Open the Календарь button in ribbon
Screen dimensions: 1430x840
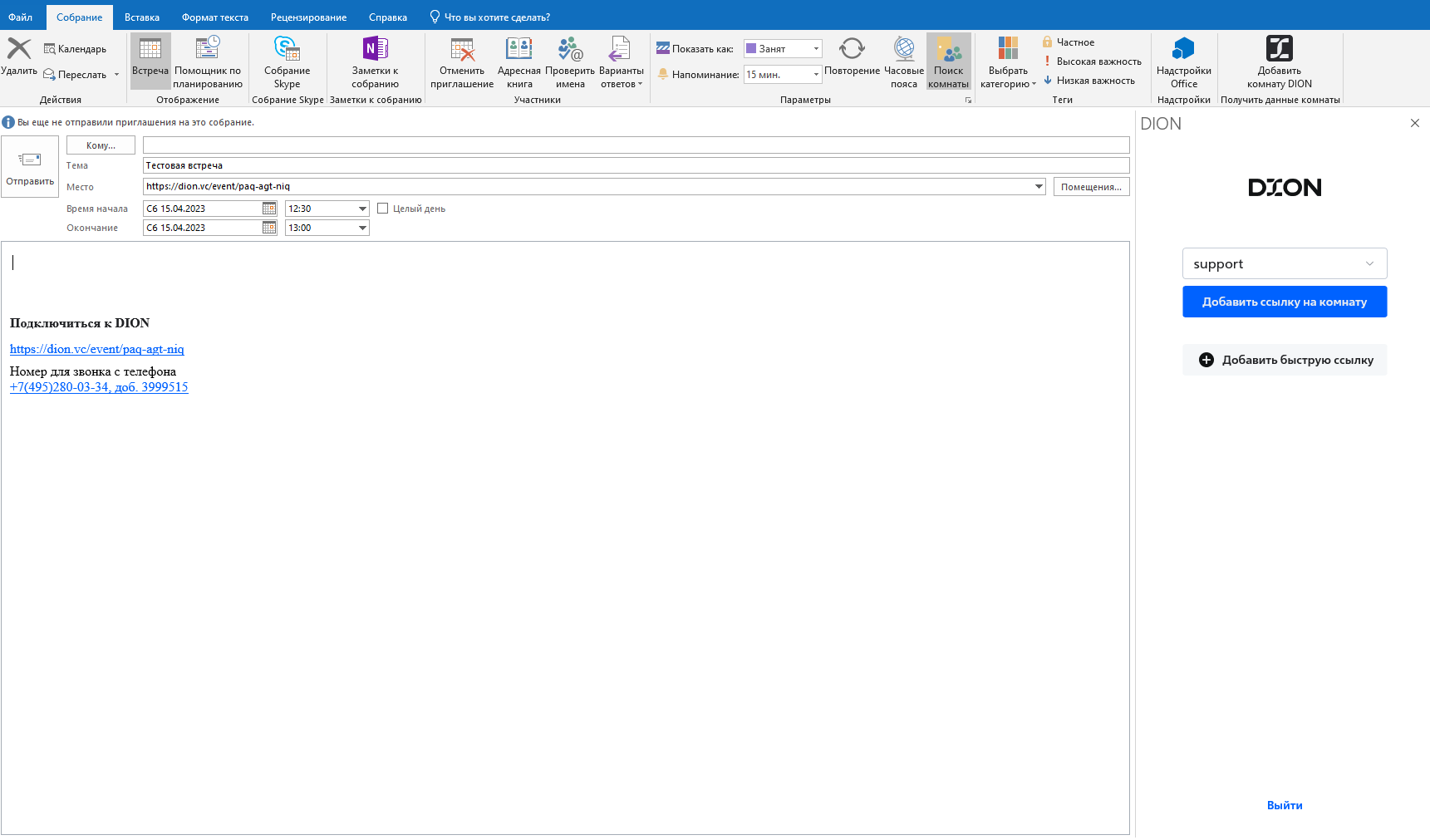tap(75, 49)
